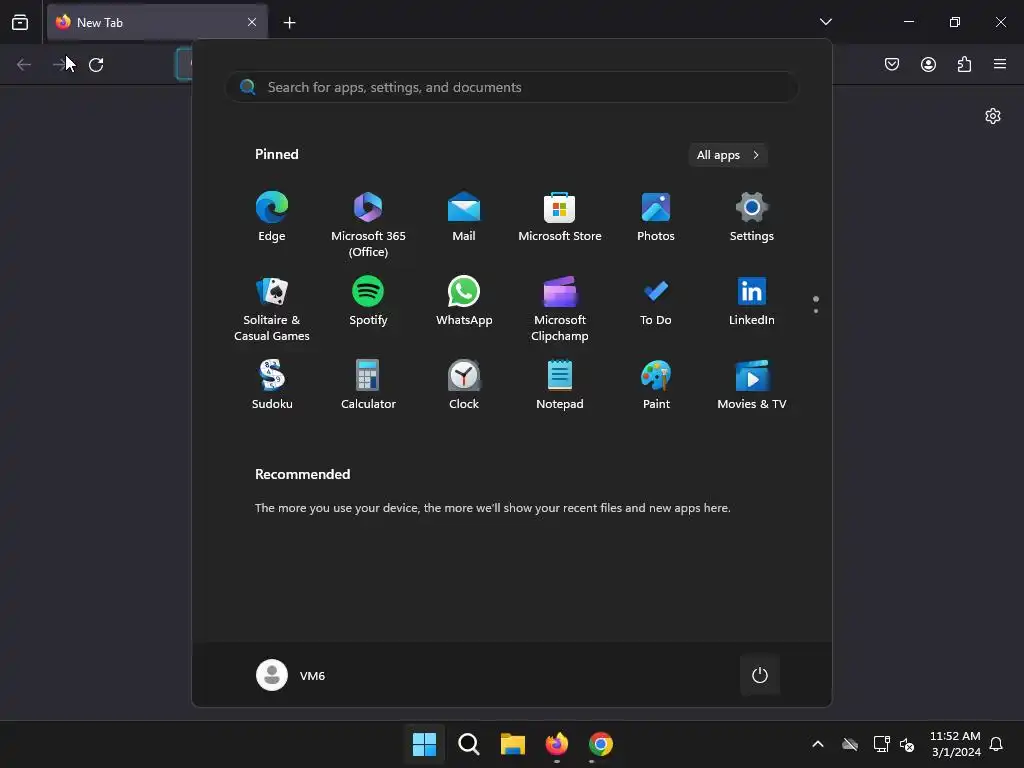Screen dimensions: 1024x768
Task: Open Settings from pinned apps
Action: tap(752, 217)
